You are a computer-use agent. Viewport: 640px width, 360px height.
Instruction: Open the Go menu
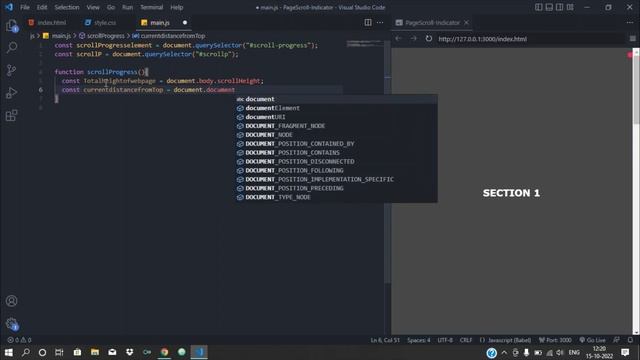point(111,7)
